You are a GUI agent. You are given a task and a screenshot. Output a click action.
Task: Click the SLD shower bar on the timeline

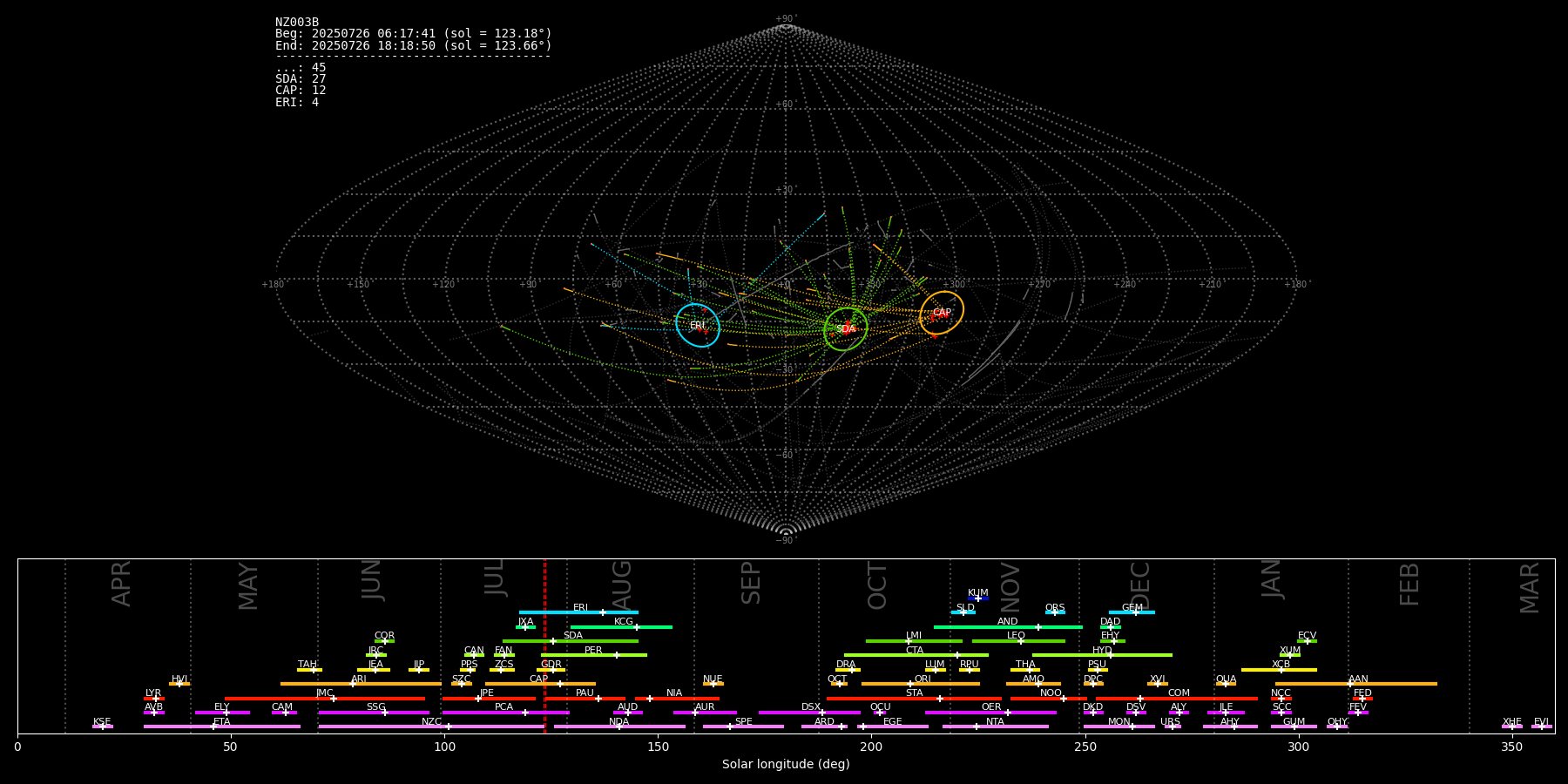pyautogui.click(x=963, y=612)
